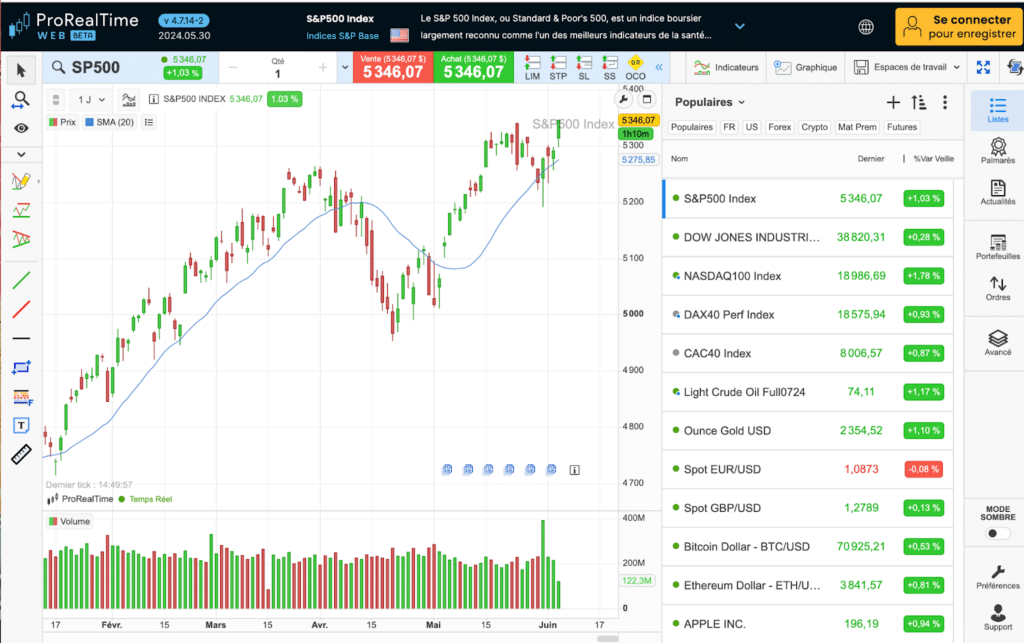Expand the Populaires list dropdown
Screen dimensions: 1024x643
(x=710, y=102)
